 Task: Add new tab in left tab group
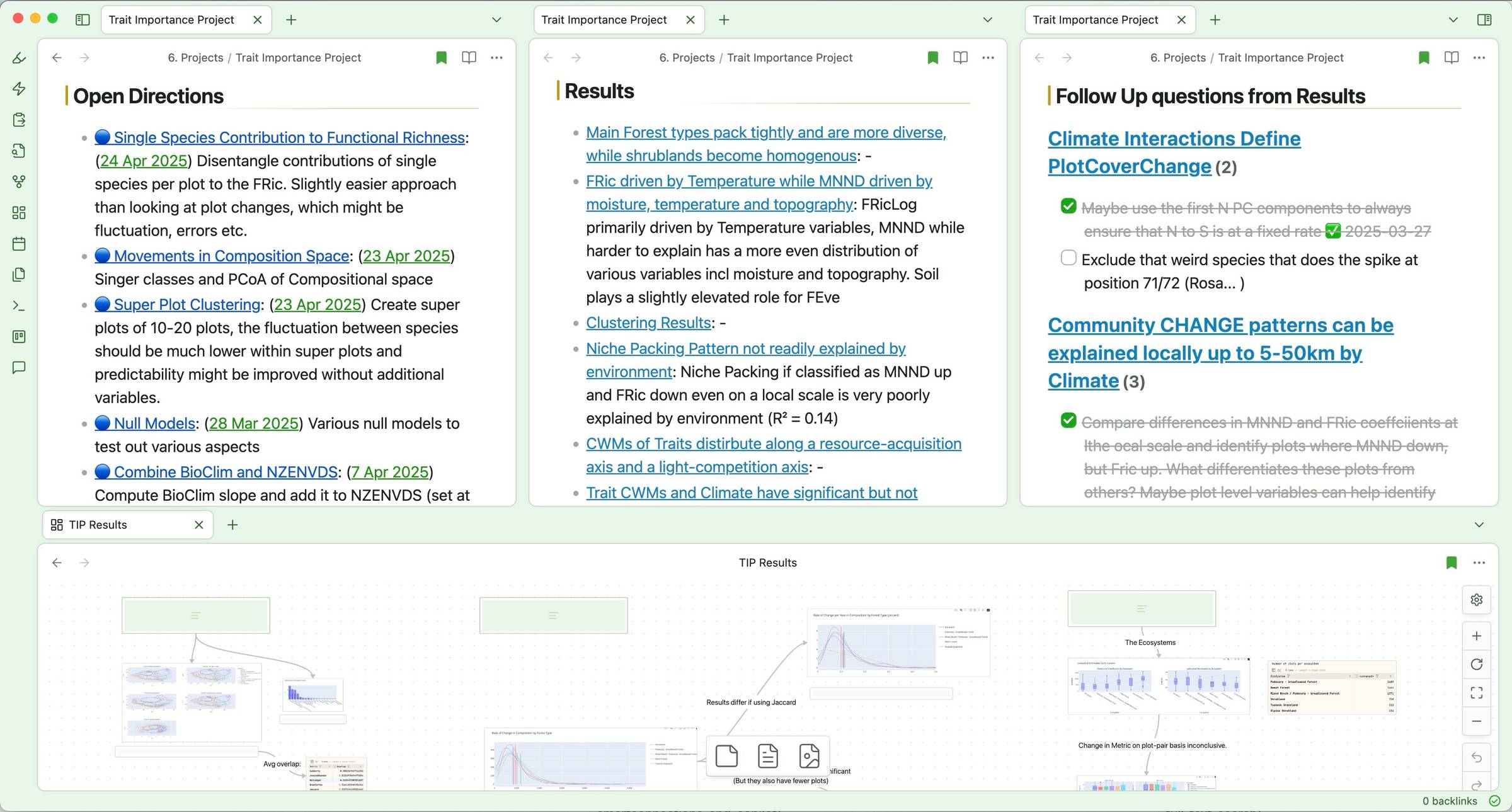[291, 20]
